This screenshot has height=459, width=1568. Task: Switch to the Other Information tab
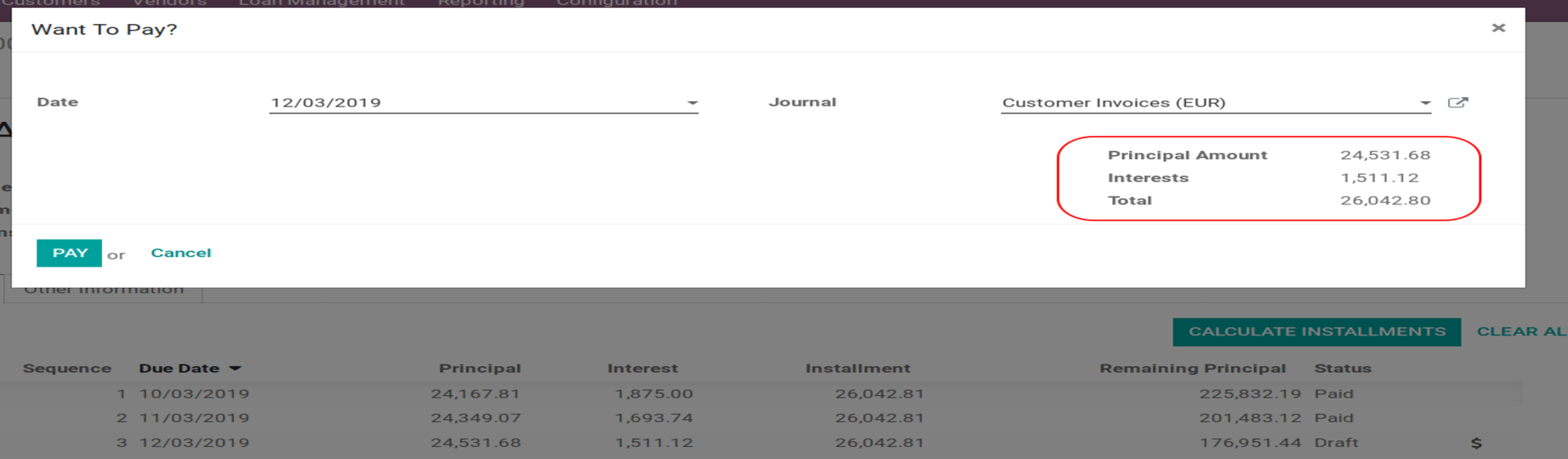pos(104,290)
